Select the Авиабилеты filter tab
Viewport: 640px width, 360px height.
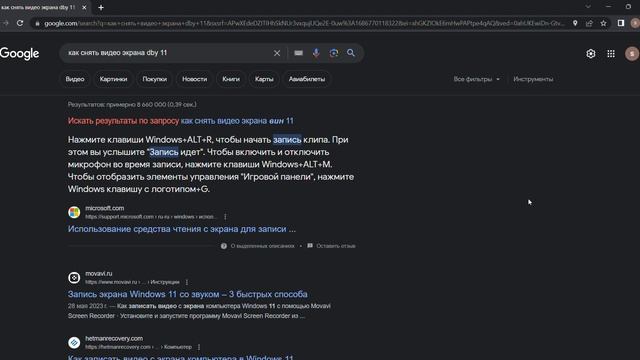[307, 79]
